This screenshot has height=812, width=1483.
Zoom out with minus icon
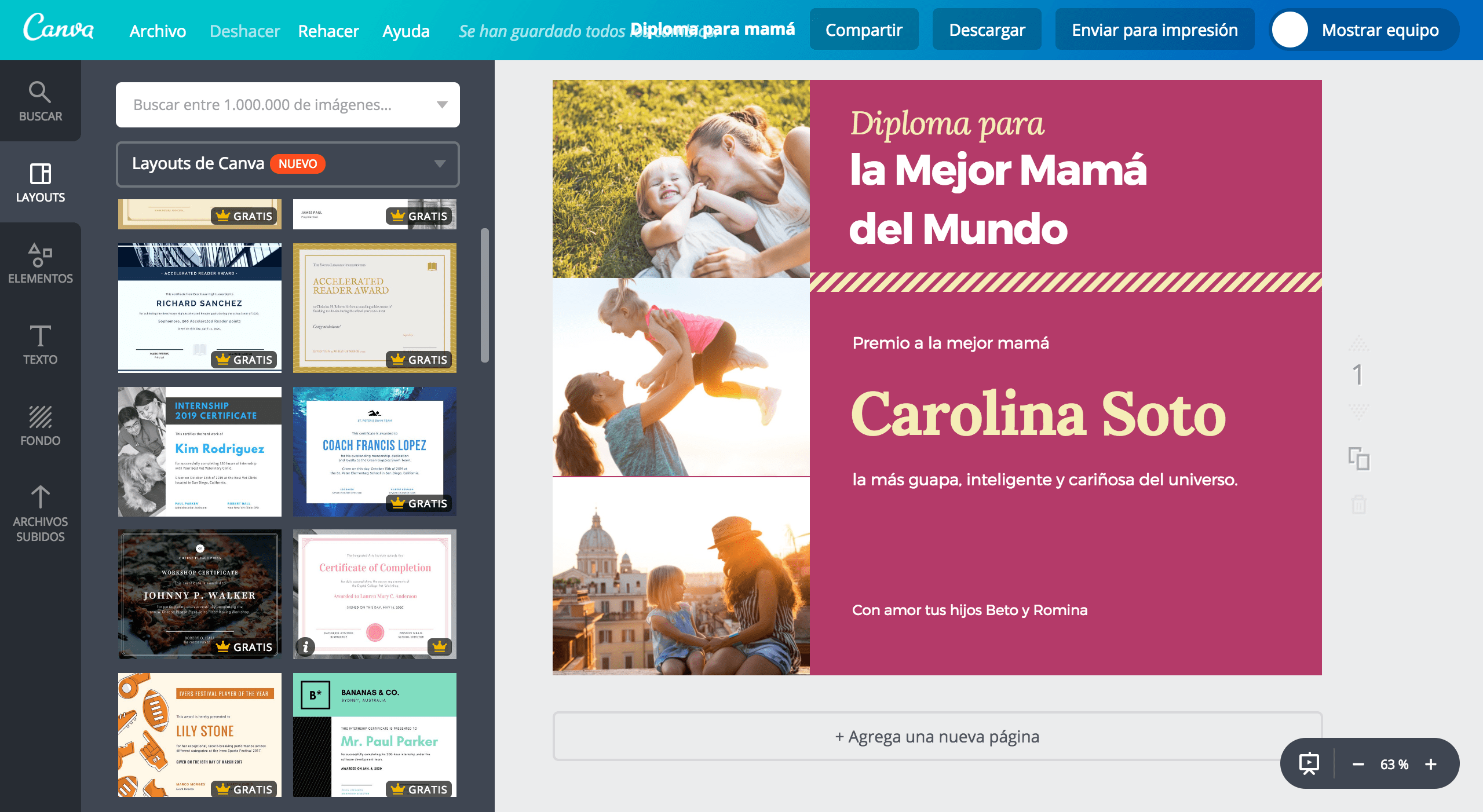coord(1358,765)
